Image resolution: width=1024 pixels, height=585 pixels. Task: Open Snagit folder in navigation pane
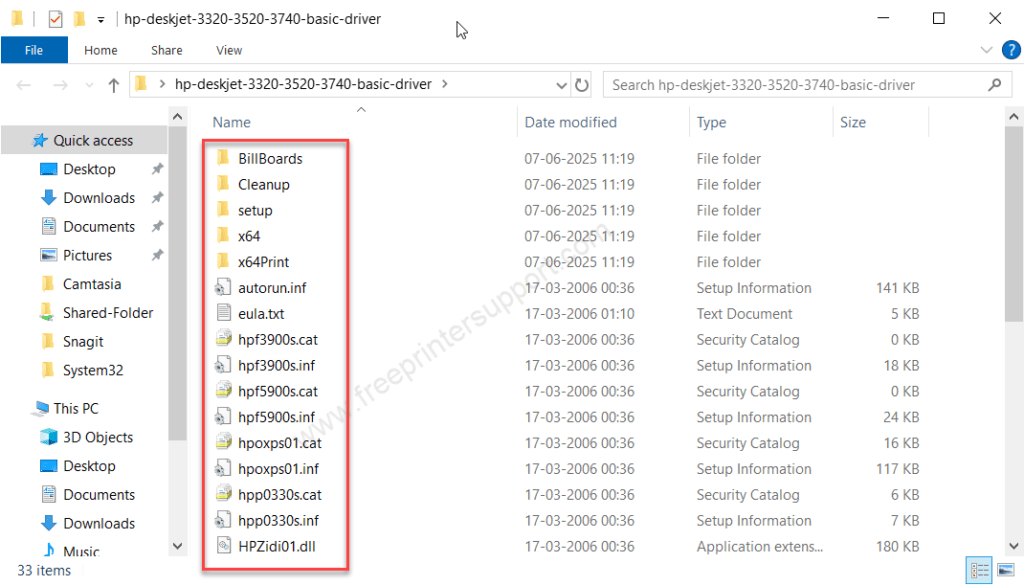(82, 341)
